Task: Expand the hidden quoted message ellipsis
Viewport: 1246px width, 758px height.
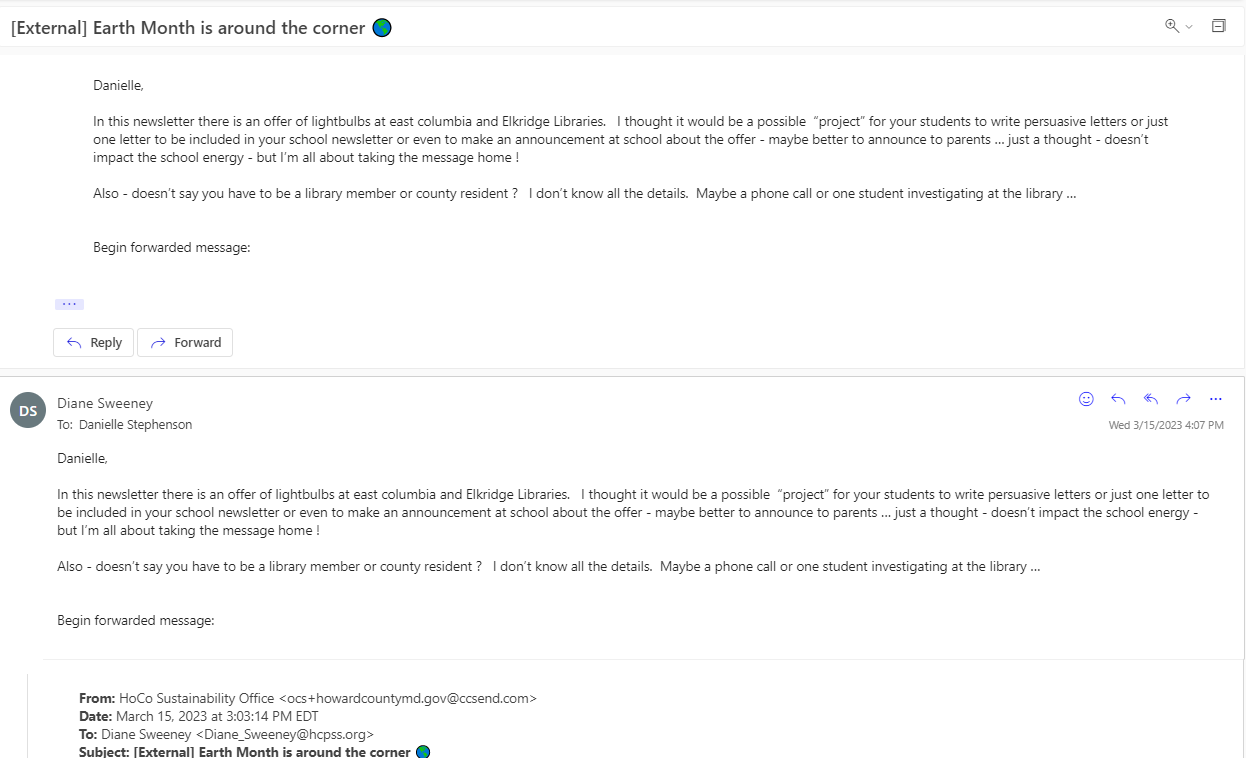Action: coord(69,304)
